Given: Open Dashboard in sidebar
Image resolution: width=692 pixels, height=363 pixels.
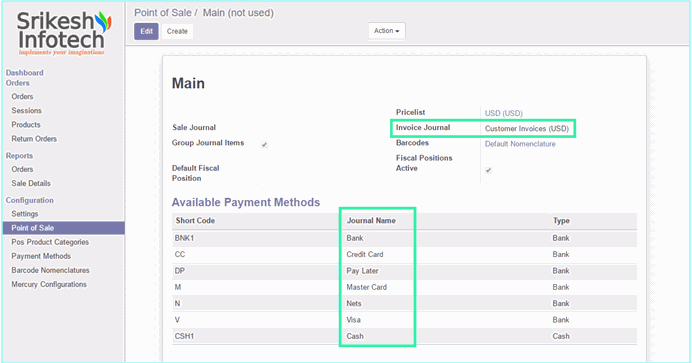Looking at the screenshot, I should click(x=25, y=73).
